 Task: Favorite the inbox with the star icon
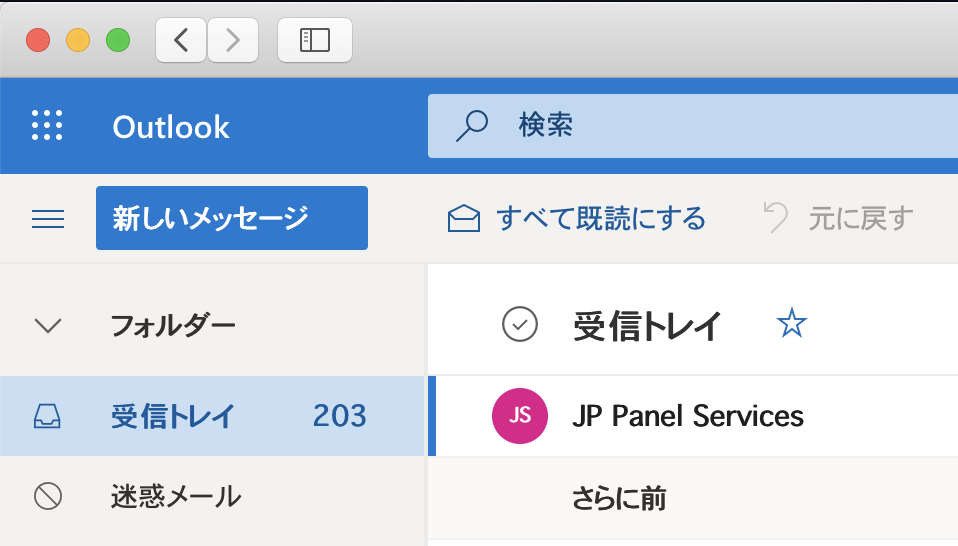791,323
